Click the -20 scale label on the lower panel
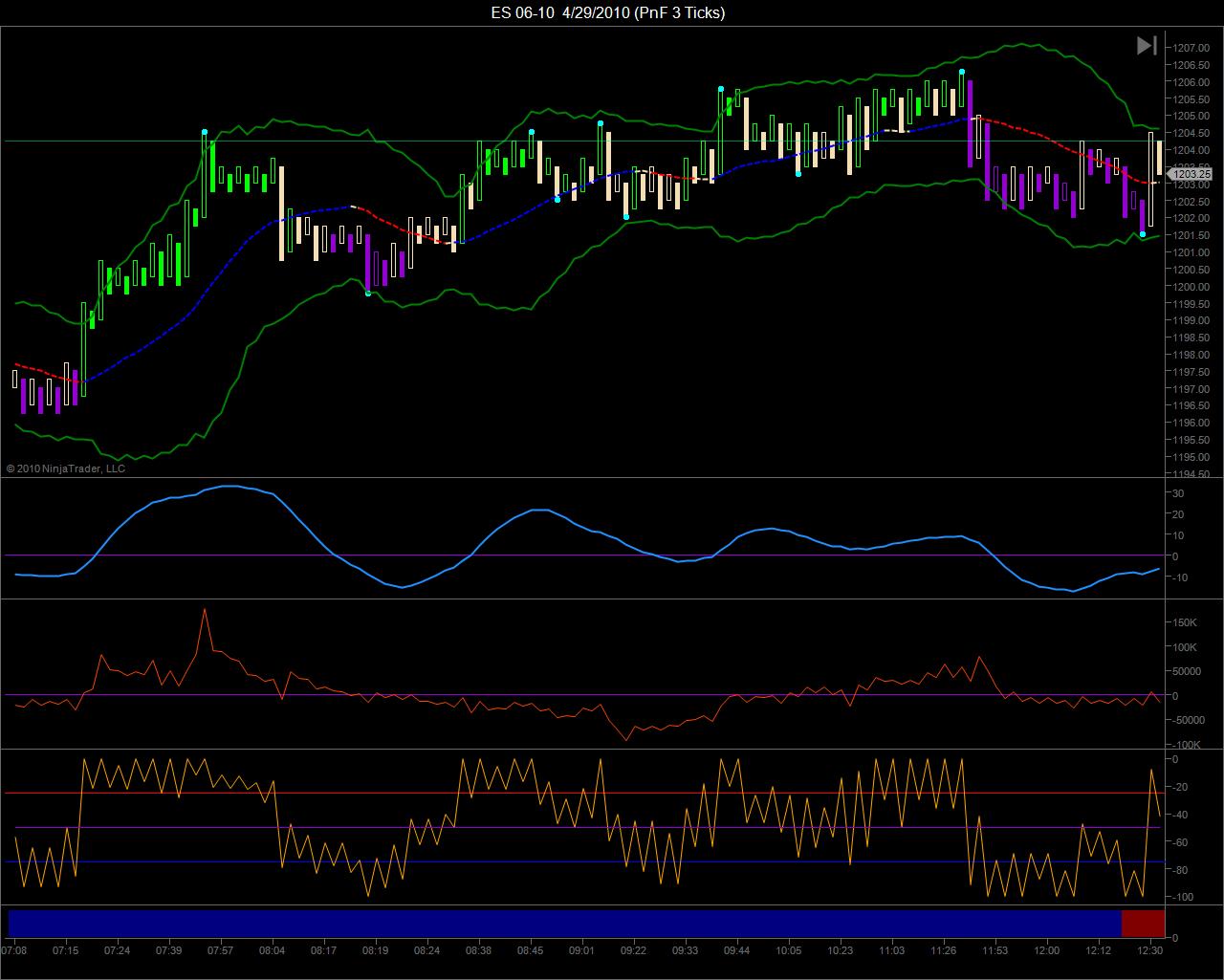 tap(1181, 787)
